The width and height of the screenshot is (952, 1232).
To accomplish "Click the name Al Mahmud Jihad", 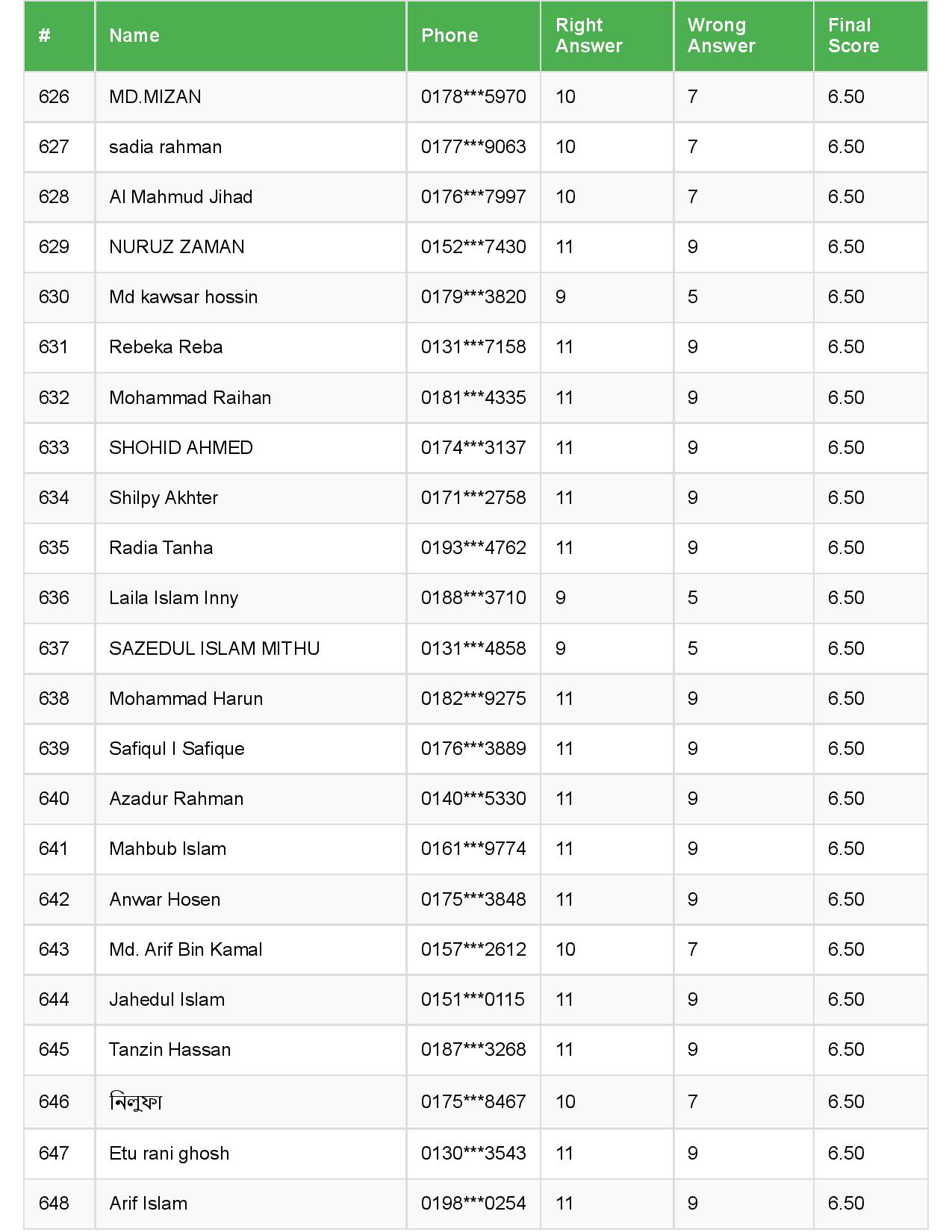I will pyautogui.click(x=181, y=197).
